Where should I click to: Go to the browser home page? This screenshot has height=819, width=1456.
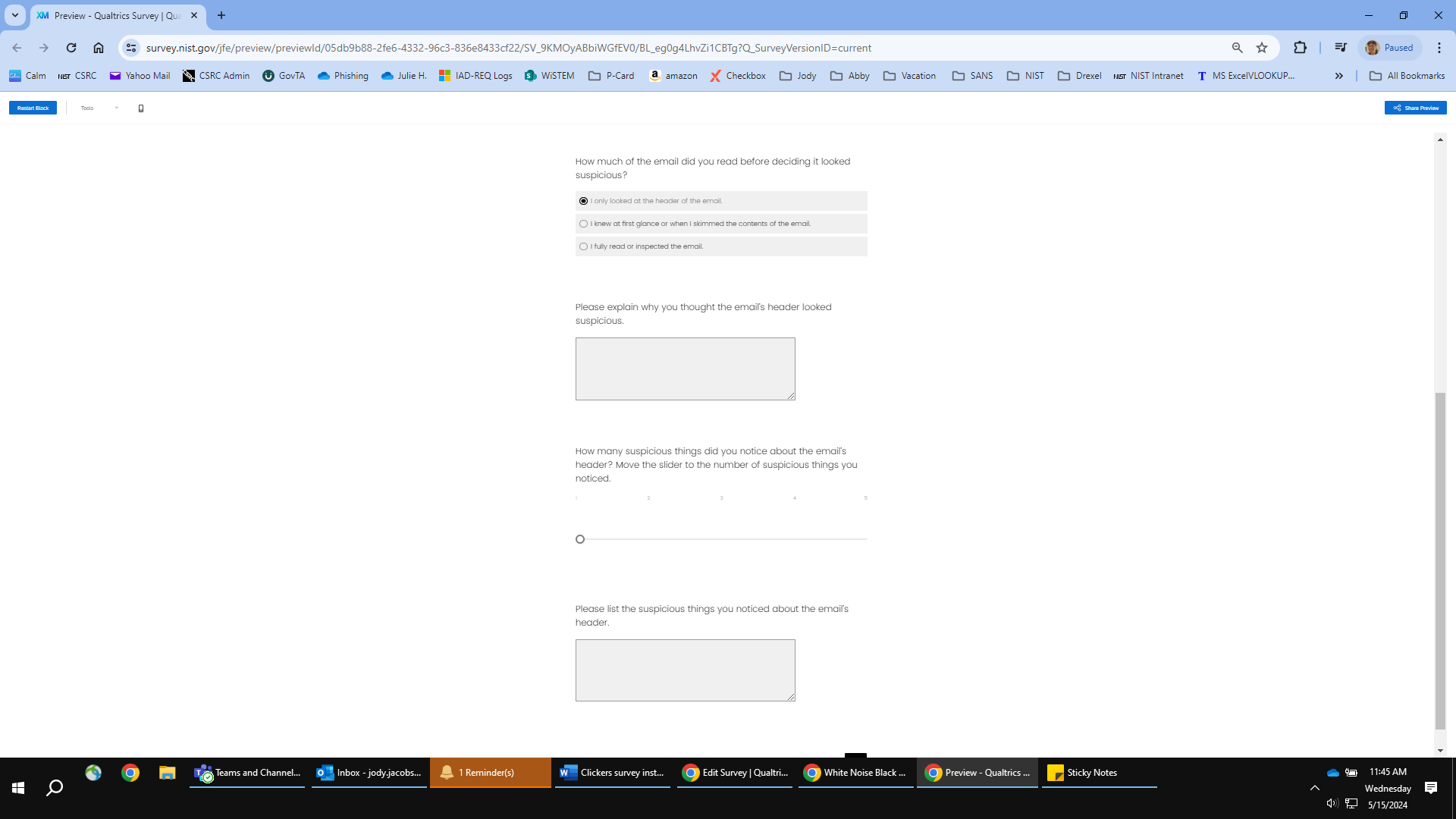99,48
